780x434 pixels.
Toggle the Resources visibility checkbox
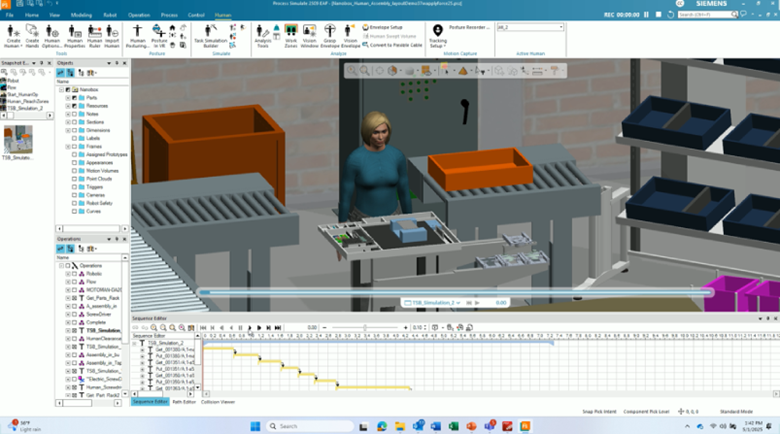74,105
